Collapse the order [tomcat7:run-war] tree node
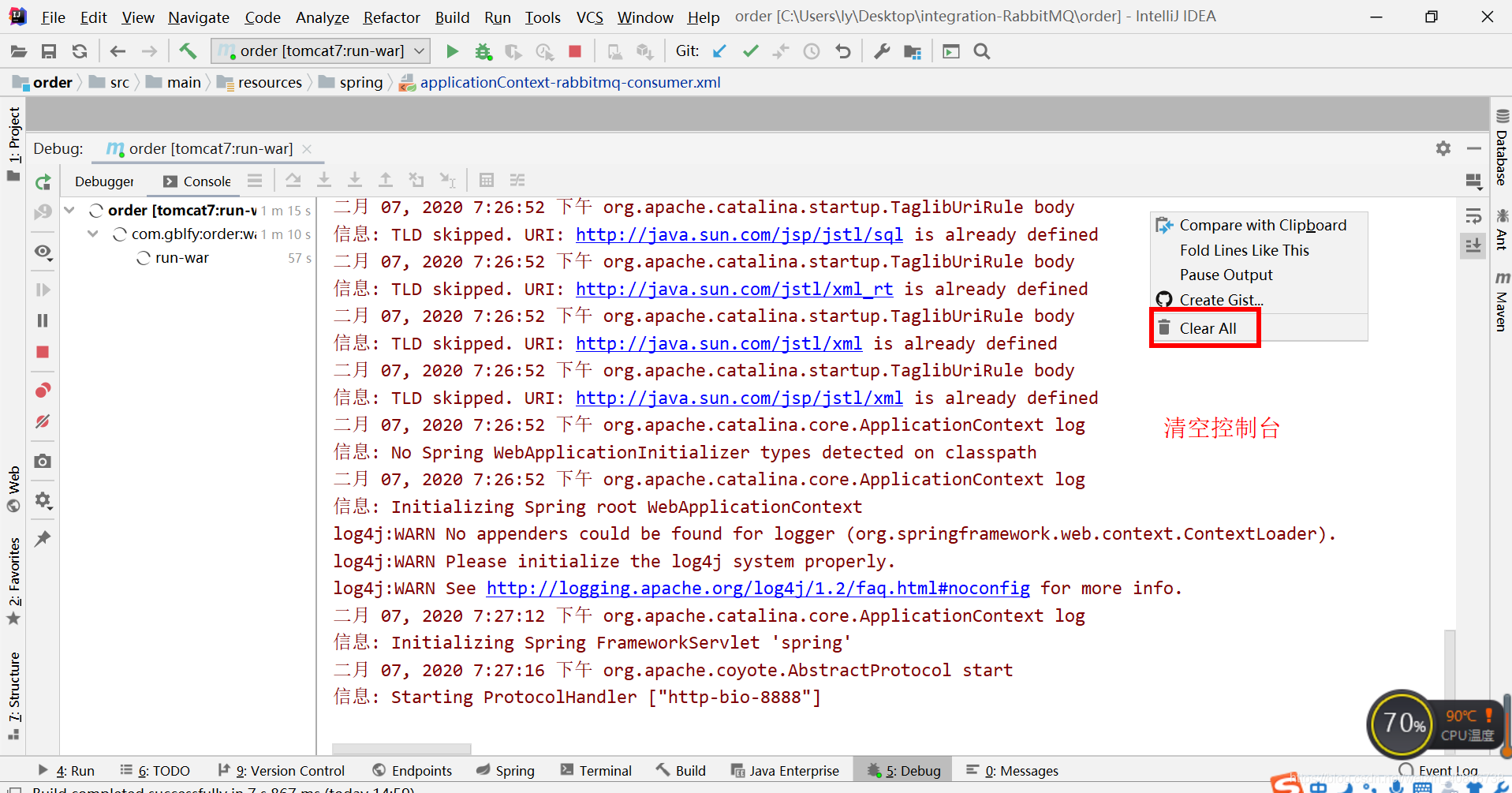The width and height of the screenshot is (1512, 793). 69,210
